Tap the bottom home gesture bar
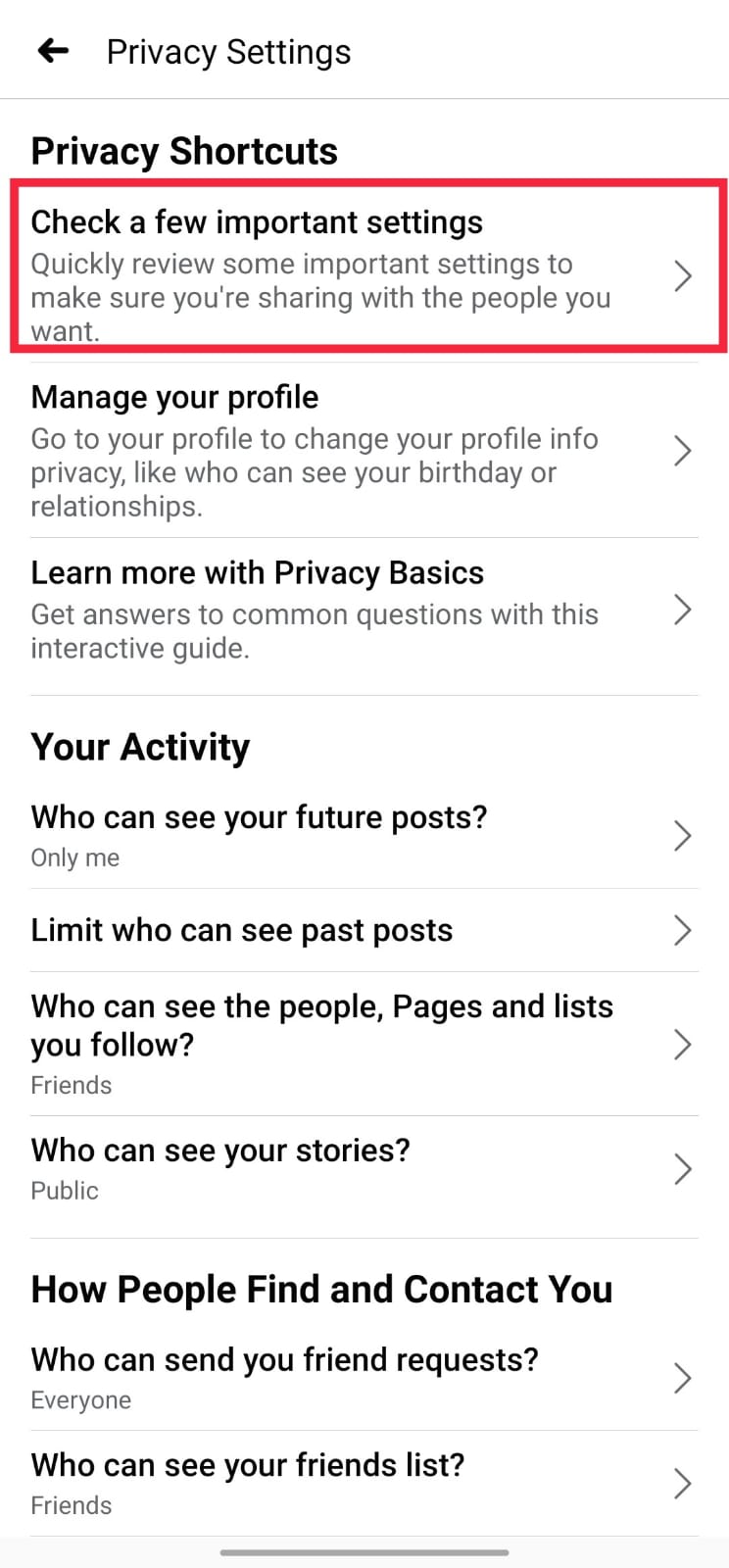The width and height of the screenshot is (729, 1568). point(364,1552)
